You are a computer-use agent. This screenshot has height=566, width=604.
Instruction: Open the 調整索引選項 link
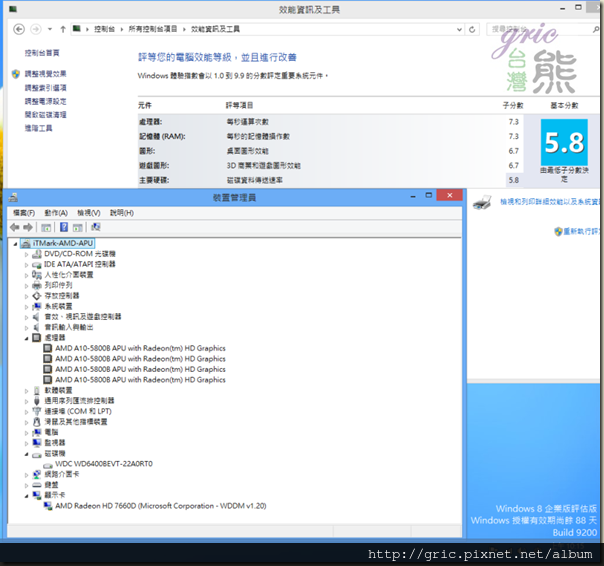point(45,88)
